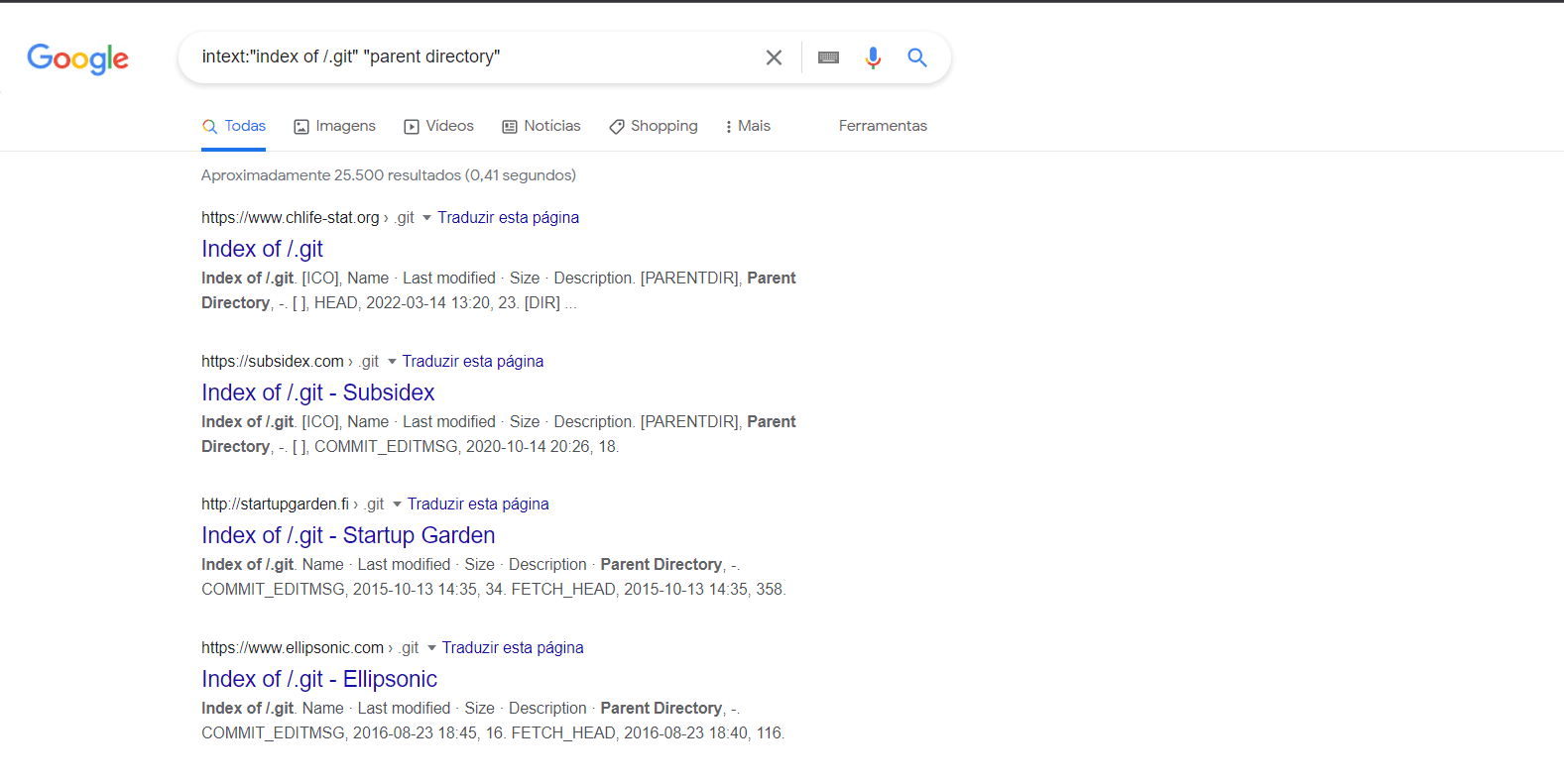The height and width of the screenshot is (784, 1564).
Task: Click the https://subsidex.com URL text
Action: click(273, 362)
